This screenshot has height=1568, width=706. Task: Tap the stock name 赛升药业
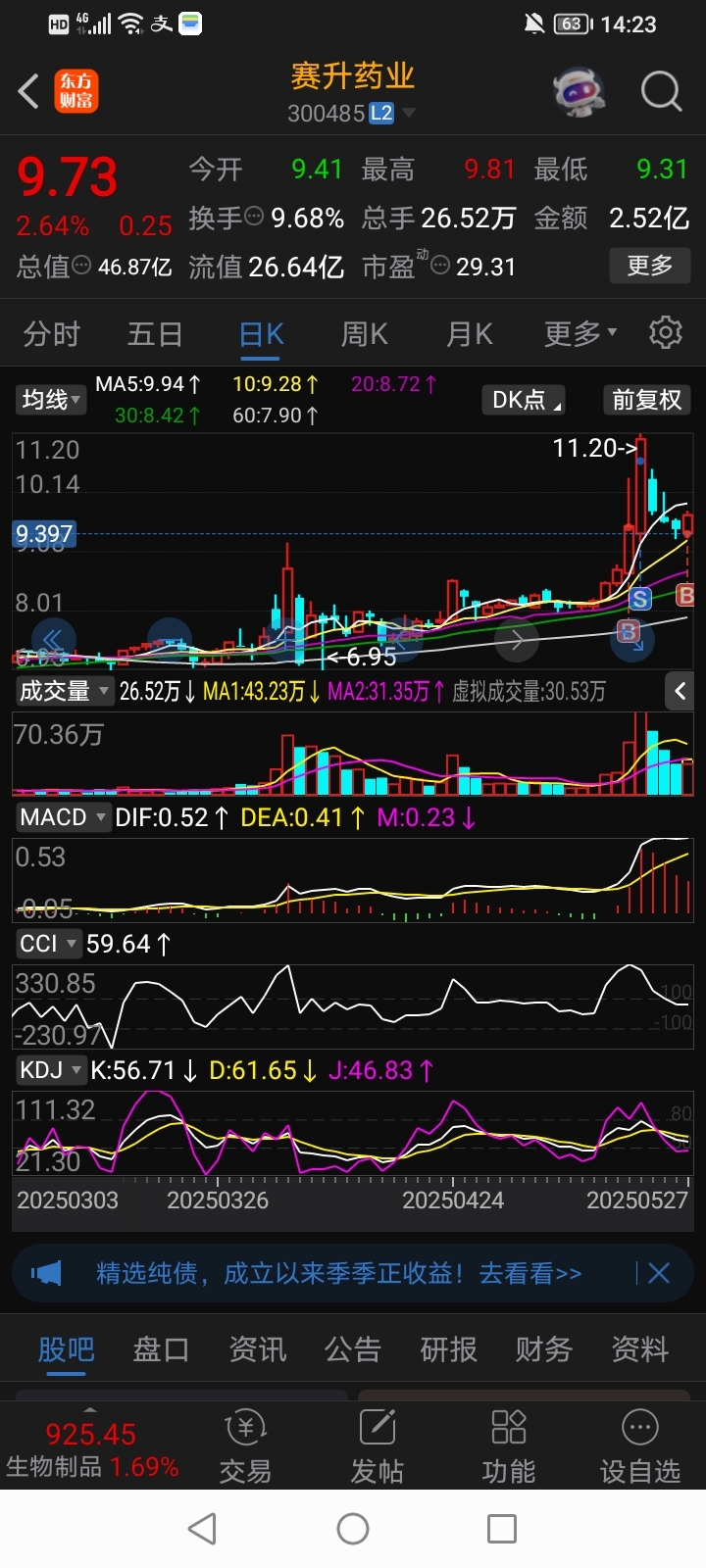tap(353, 76)
